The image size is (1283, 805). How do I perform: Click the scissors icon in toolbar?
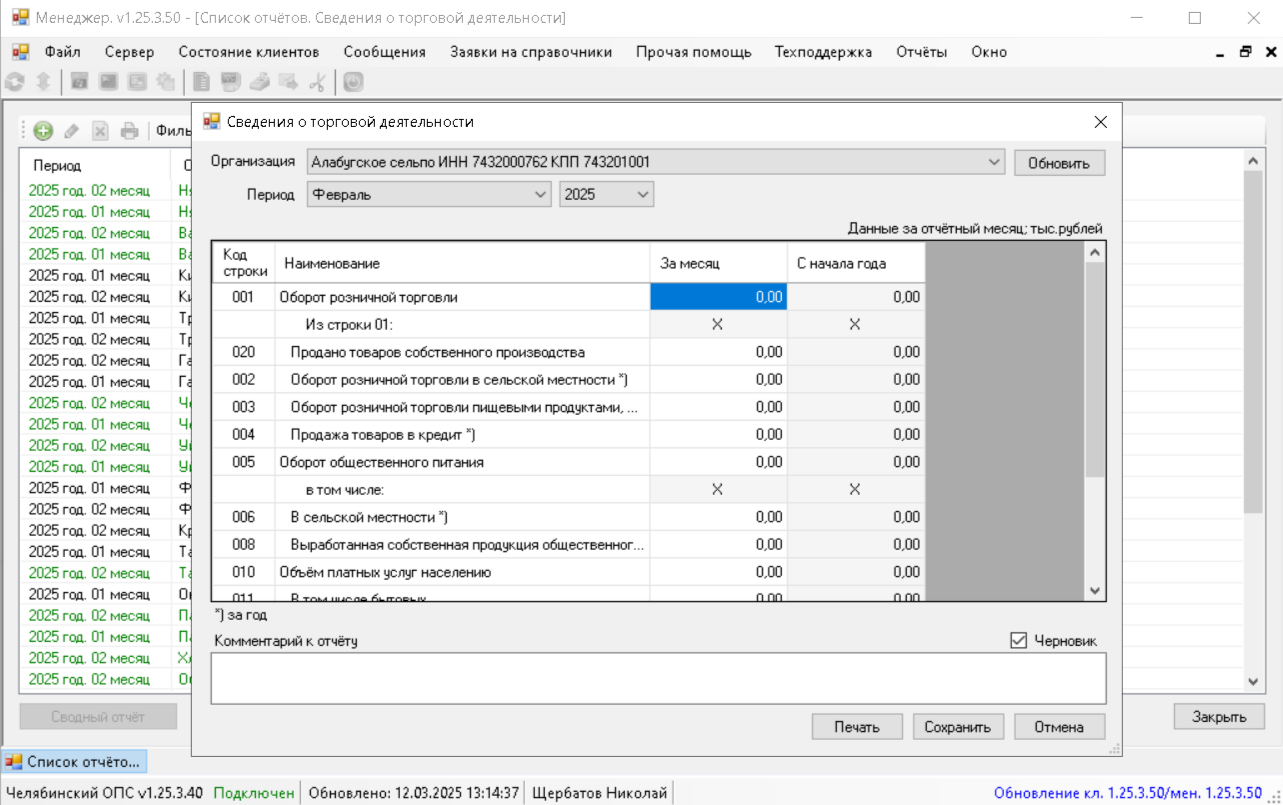[x=317, y=84]
